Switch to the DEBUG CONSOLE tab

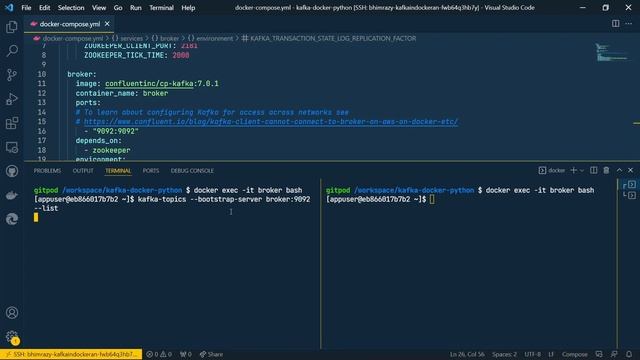(x=192, y=171)
